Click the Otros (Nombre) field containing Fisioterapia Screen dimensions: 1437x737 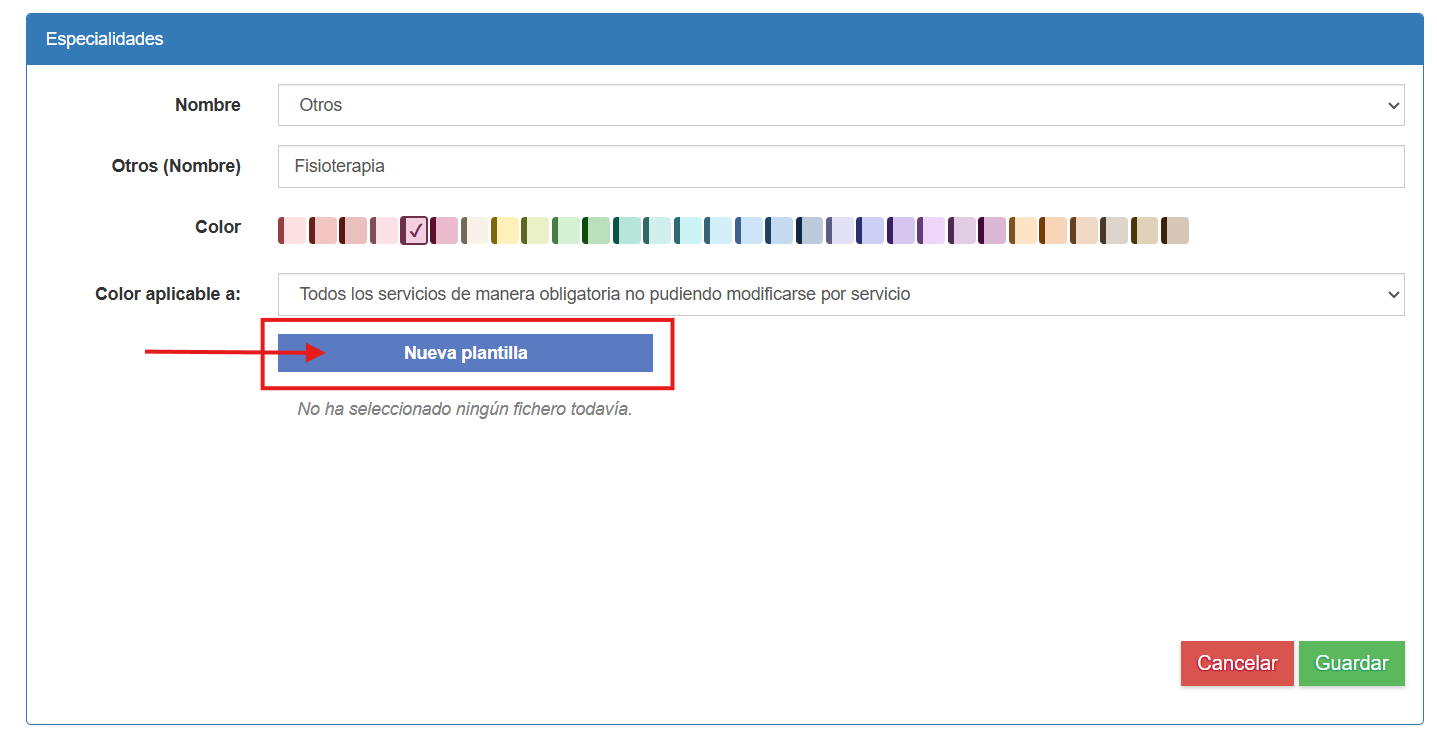(840, 167)
